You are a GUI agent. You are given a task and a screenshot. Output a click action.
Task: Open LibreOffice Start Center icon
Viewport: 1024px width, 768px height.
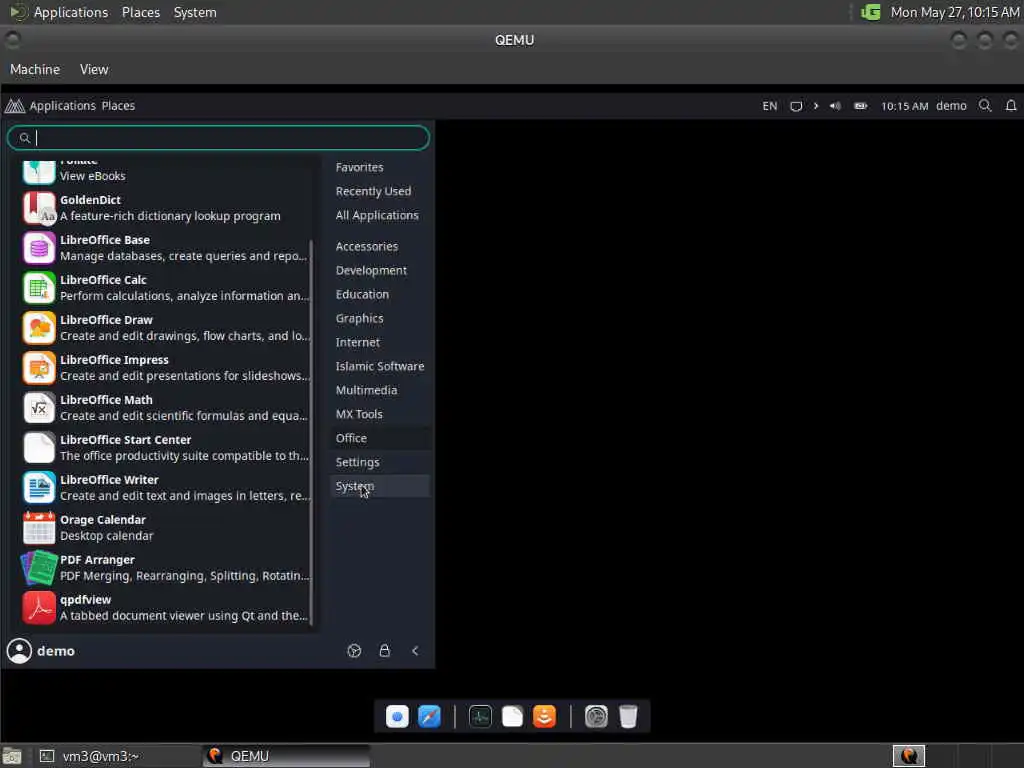39,447
